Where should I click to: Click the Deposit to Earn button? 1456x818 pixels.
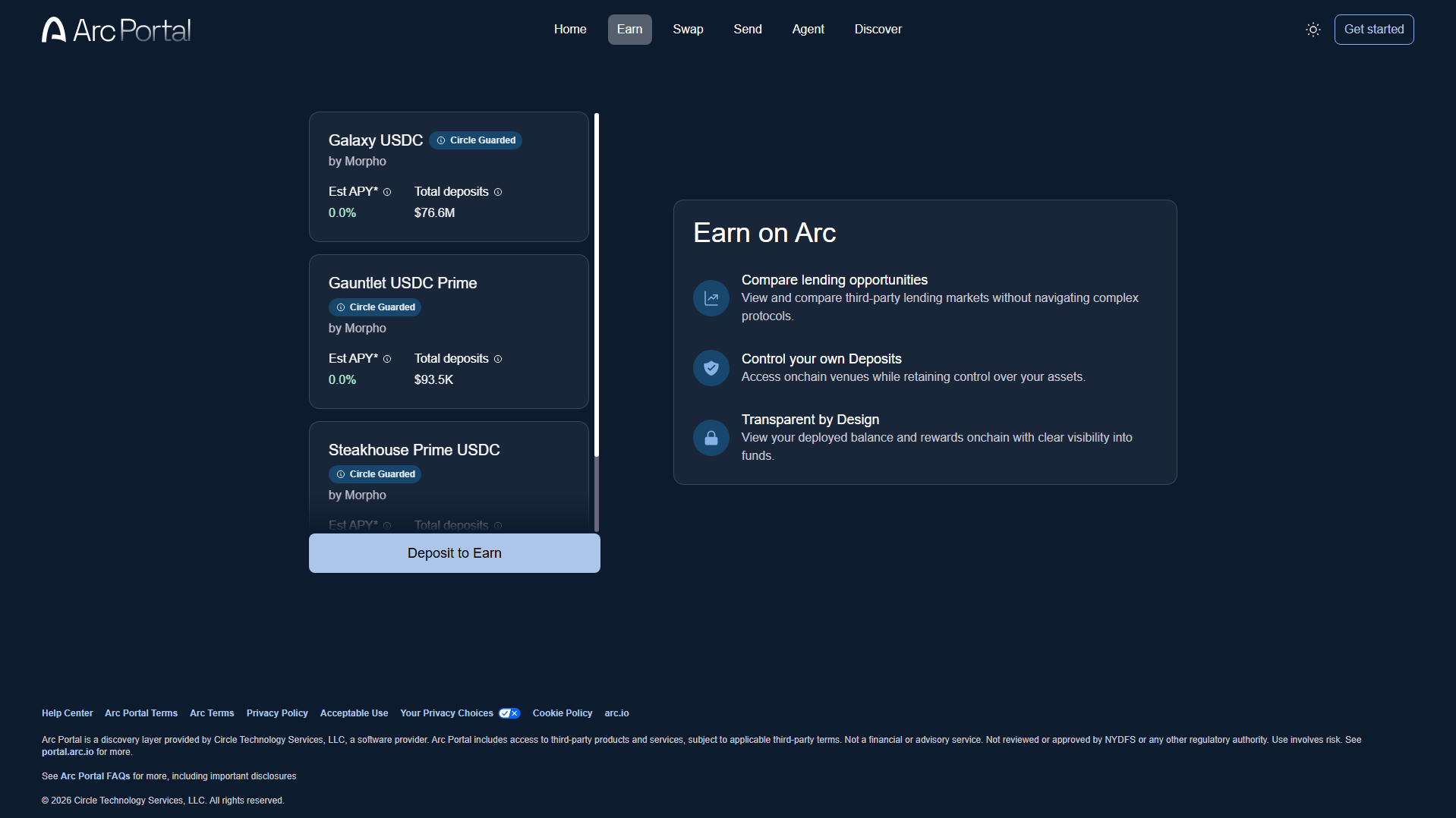tap(455, 553)
